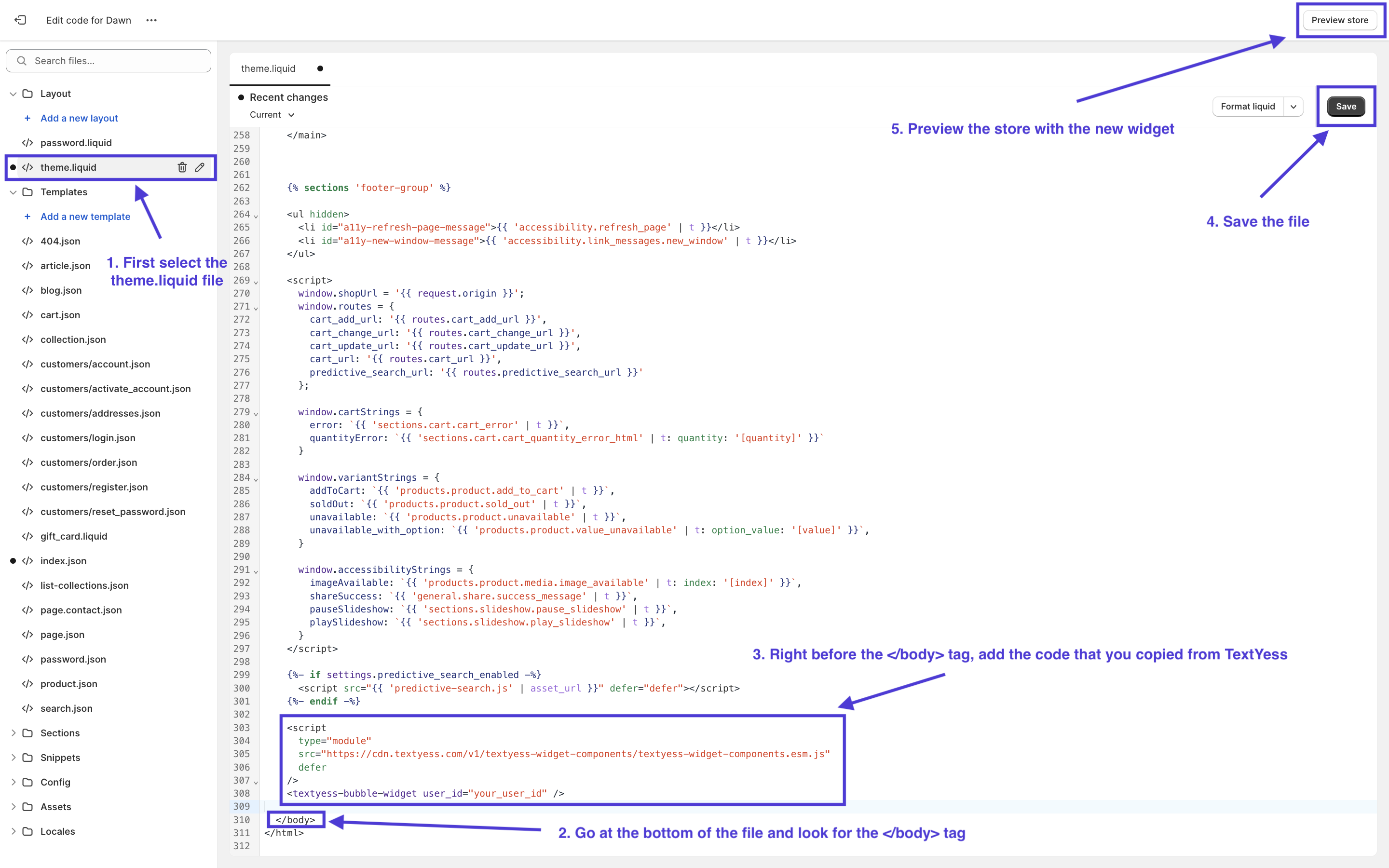This screenshot has height=868, width=1389.
Task: Click the plus icon beside Add a new layout
Action: (27, 118)
